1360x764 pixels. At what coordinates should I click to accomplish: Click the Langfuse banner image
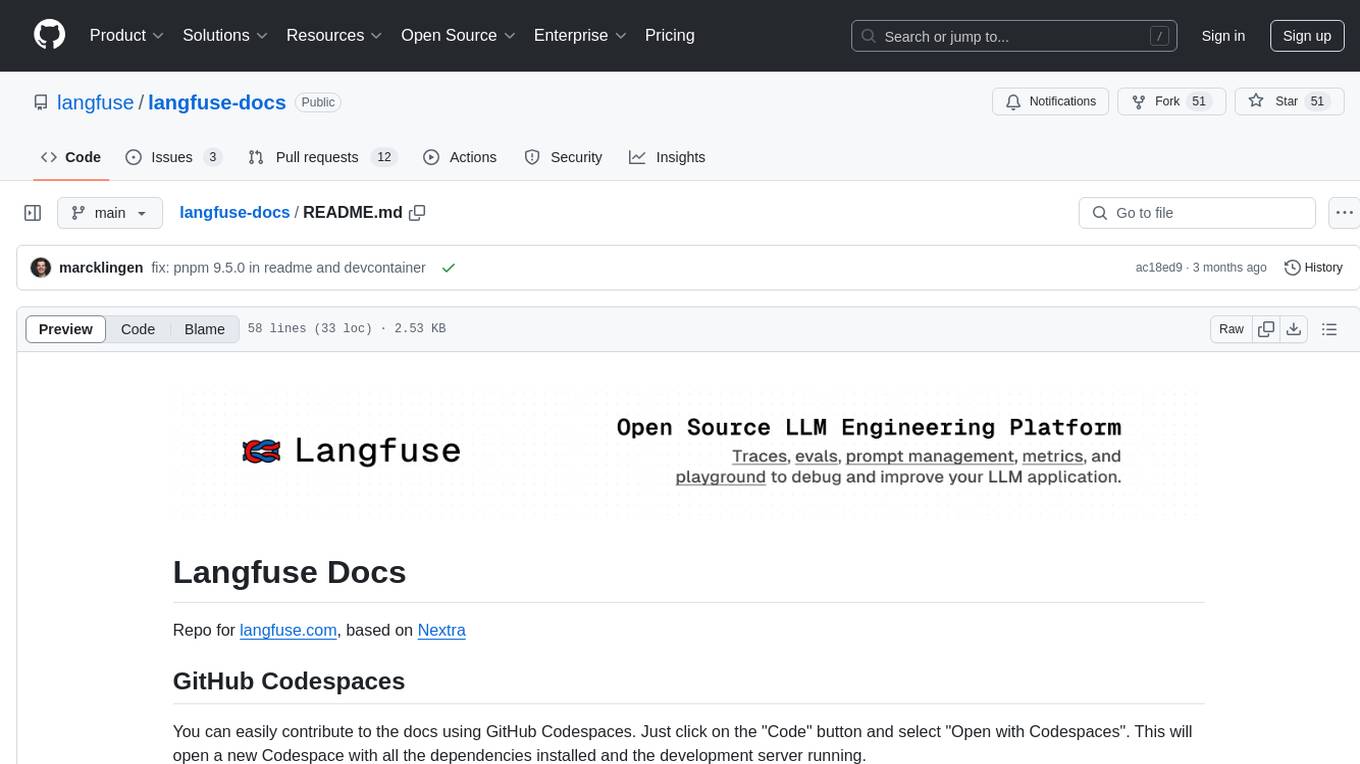tap(688, 453)
